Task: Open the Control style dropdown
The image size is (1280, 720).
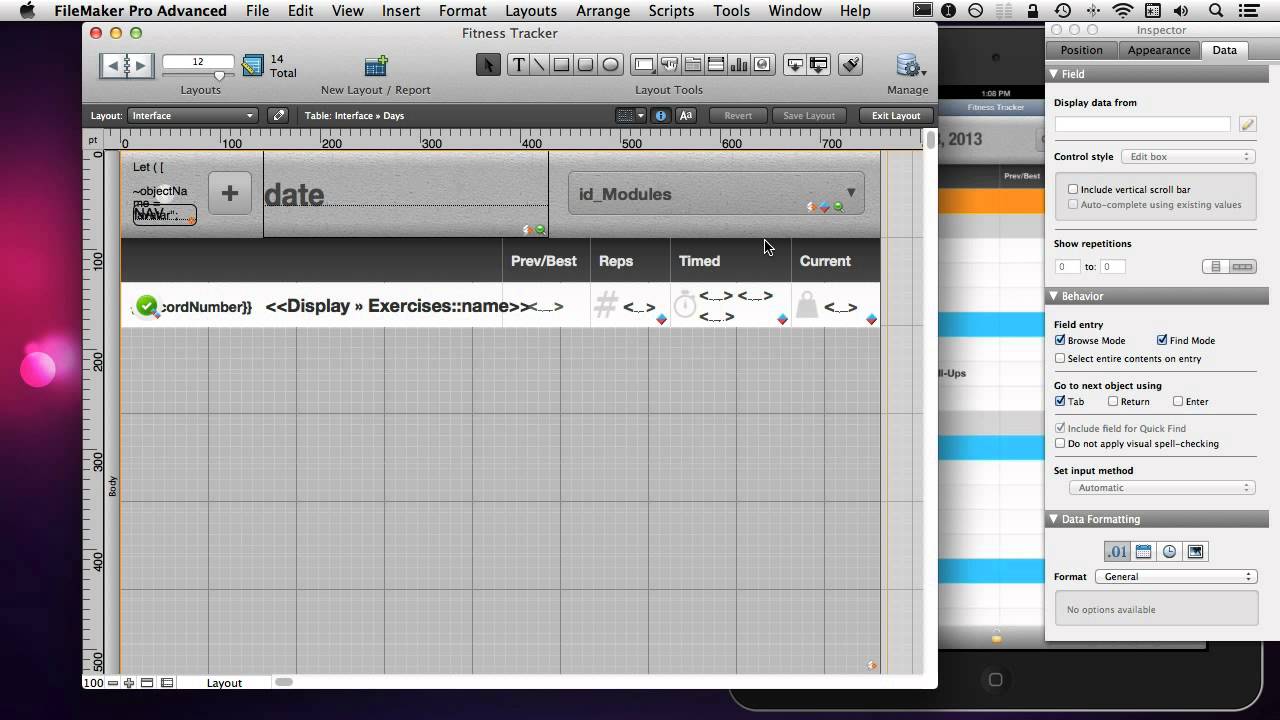Action: tap(1188, 157)
